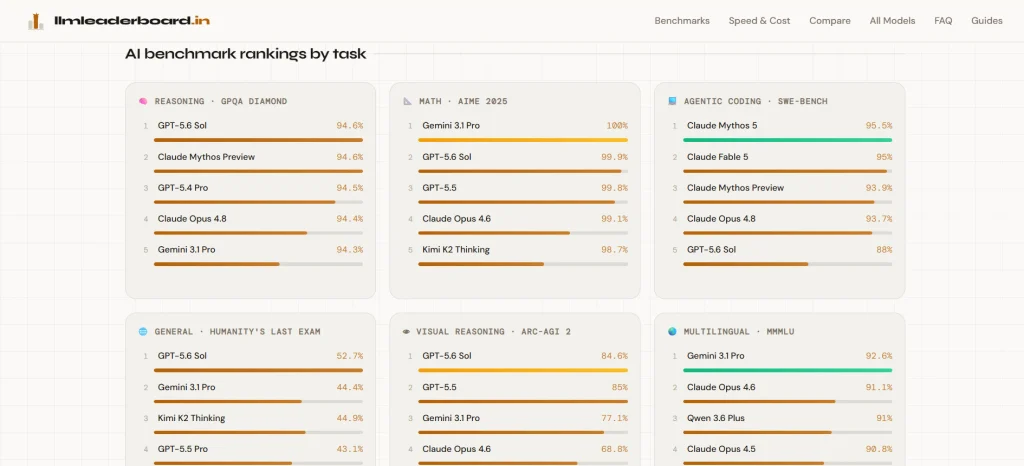Click the llmleaderboard.in bar chart logo icon
Viewport: 1024px width, 466px height.
pyautogui.click(x=36, y=21)
